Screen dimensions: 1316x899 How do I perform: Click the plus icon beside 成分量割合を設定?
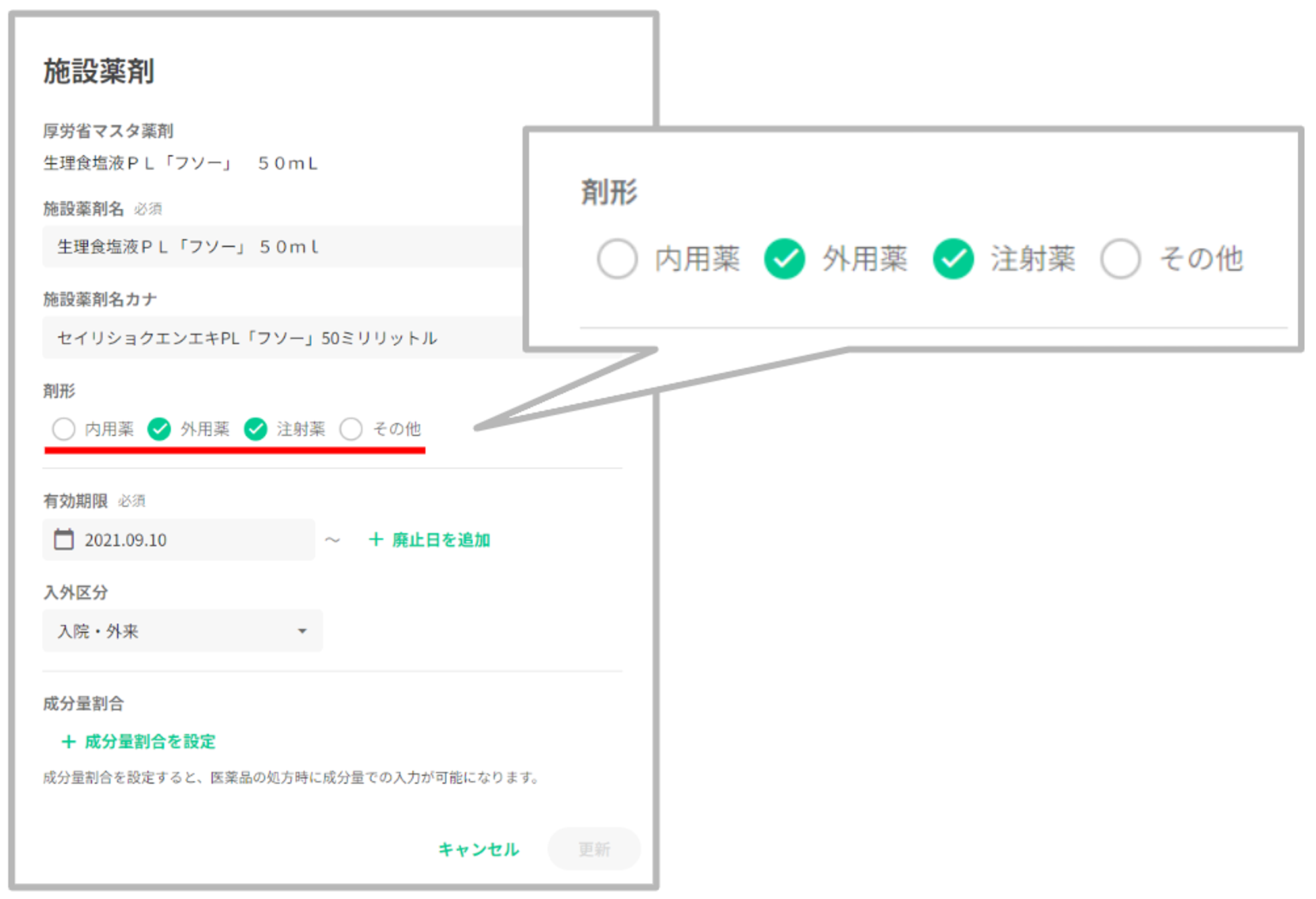(x=68, y=742)
